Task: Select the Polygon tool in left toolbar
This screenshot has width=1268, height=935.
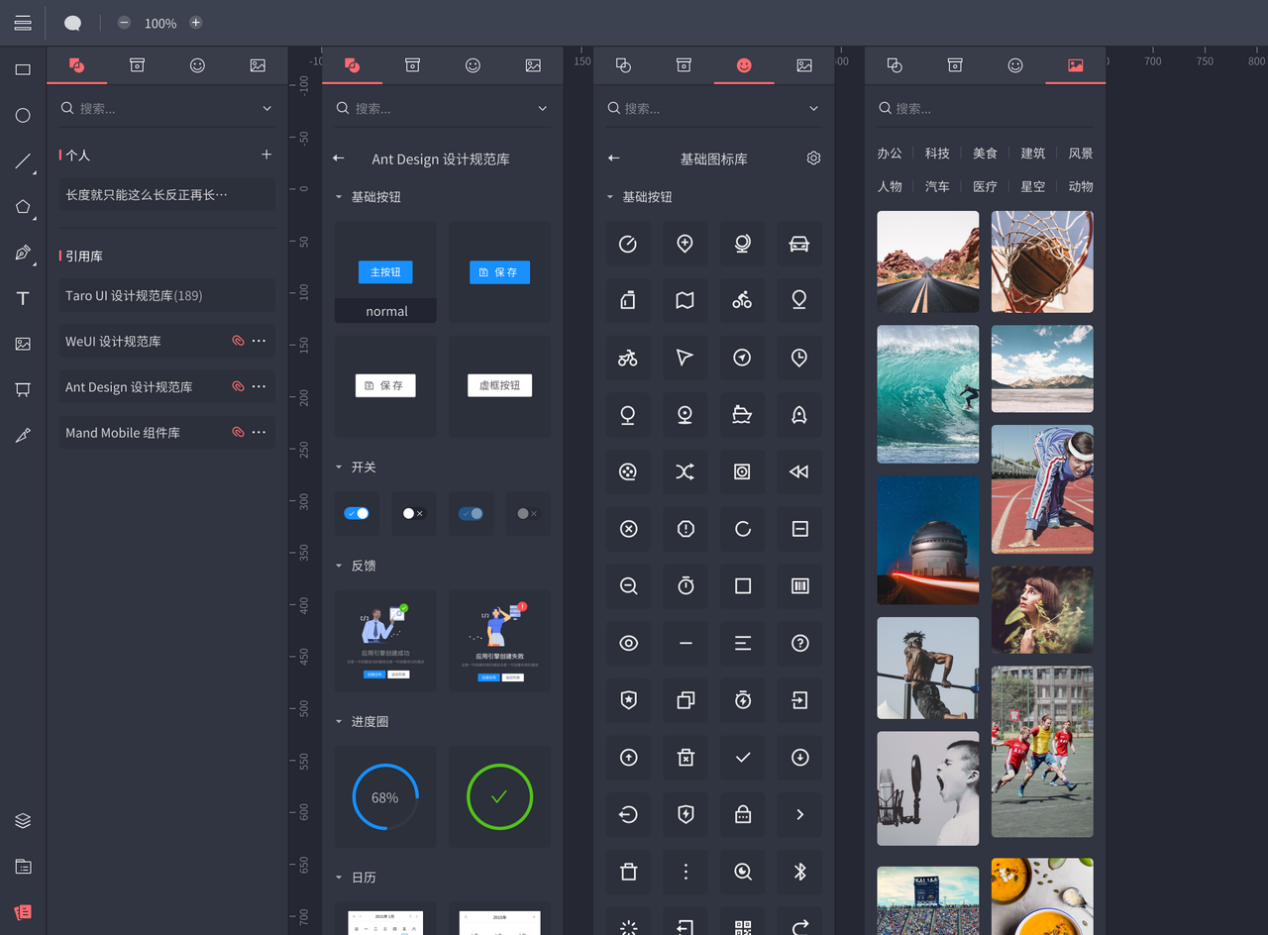Action: coord(22,207)
